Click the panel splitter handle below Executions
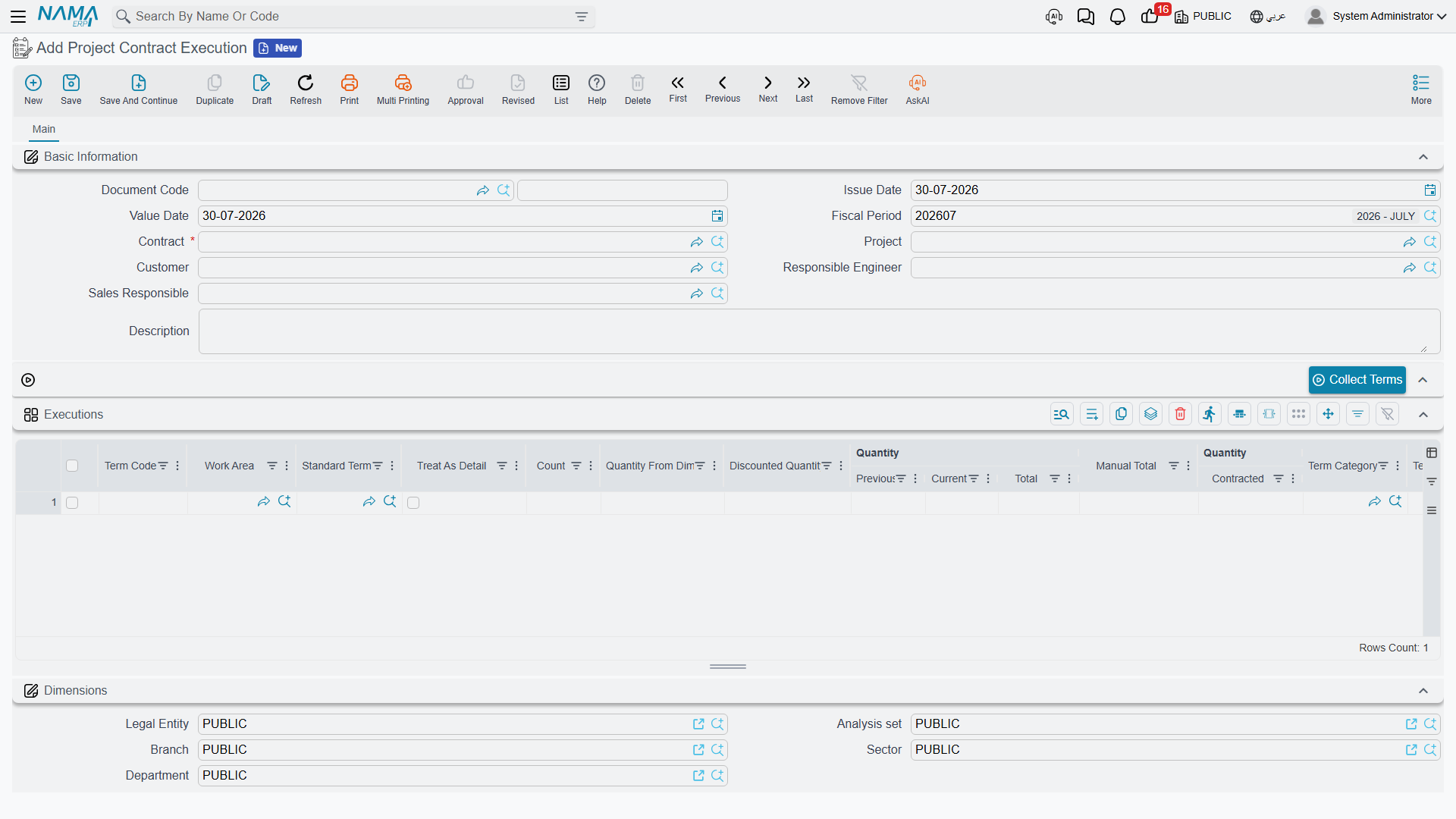This screenshot has height=819, width=1456. tap(728, 667)
